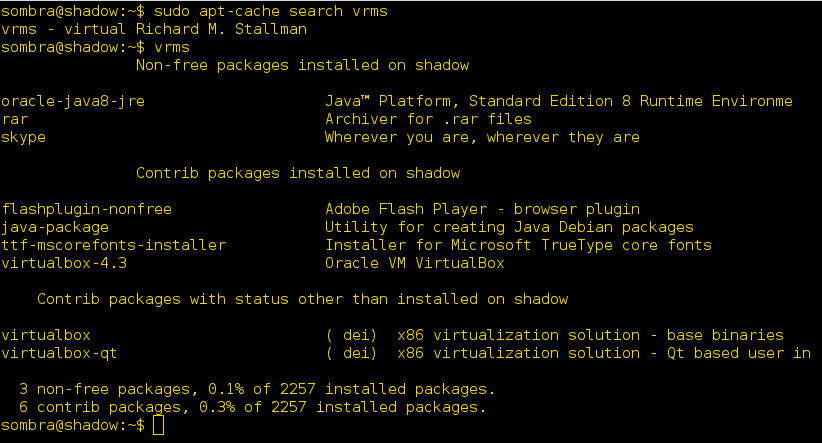Click the skype package entry

24,137
